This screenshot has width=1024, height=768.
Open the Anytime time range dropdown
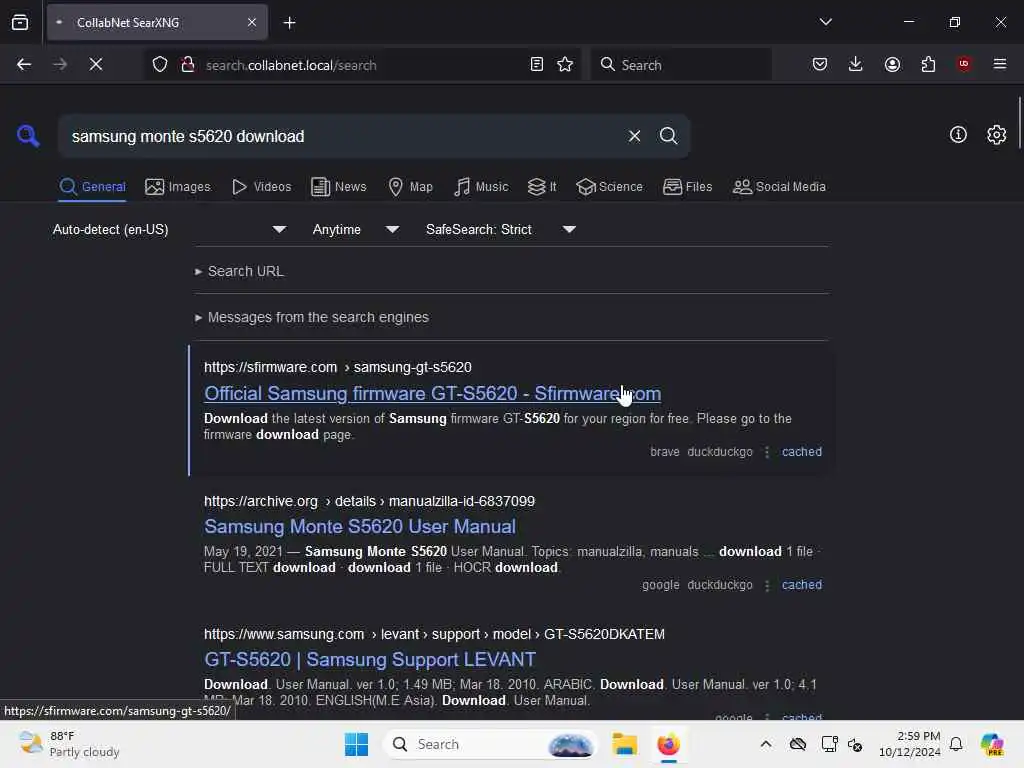pyautogui.click(x=356, y=229)
